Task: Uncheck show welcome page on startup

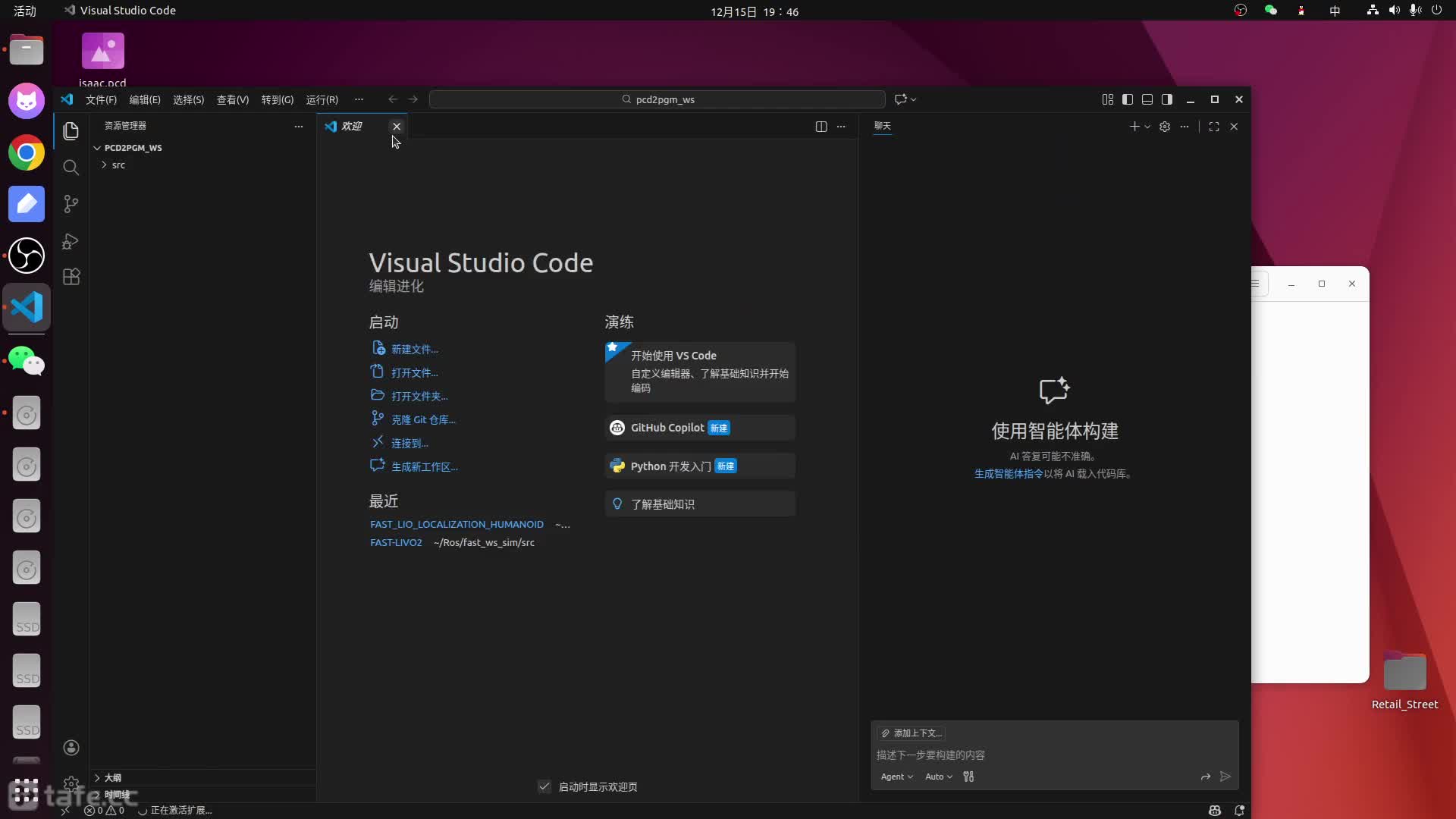Action: click(544, 786)
